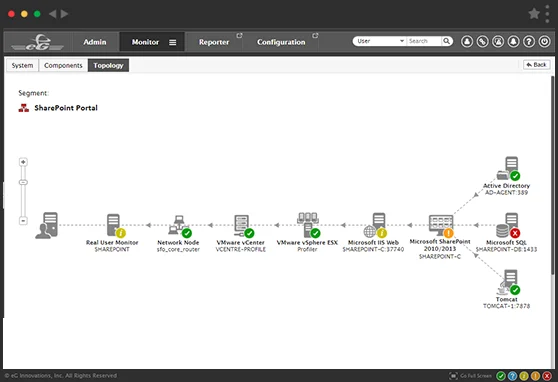Click Reporter's open-in-new-window icon

point(239,36)
